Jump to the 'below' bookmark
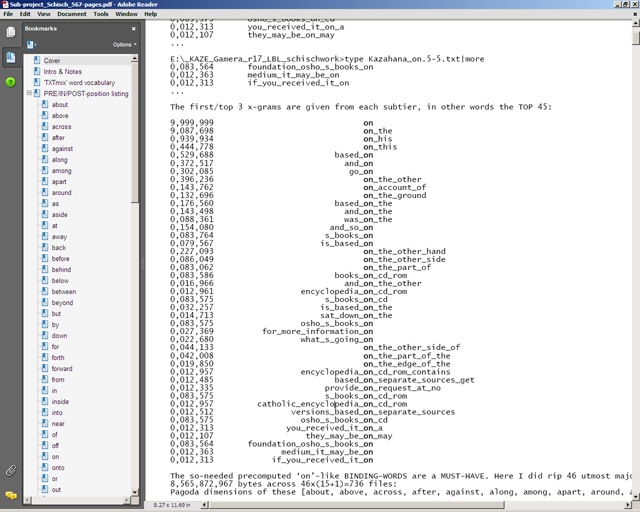Image resolution: width=640 pixels, height=512 pixels. [x=60, y=281]
